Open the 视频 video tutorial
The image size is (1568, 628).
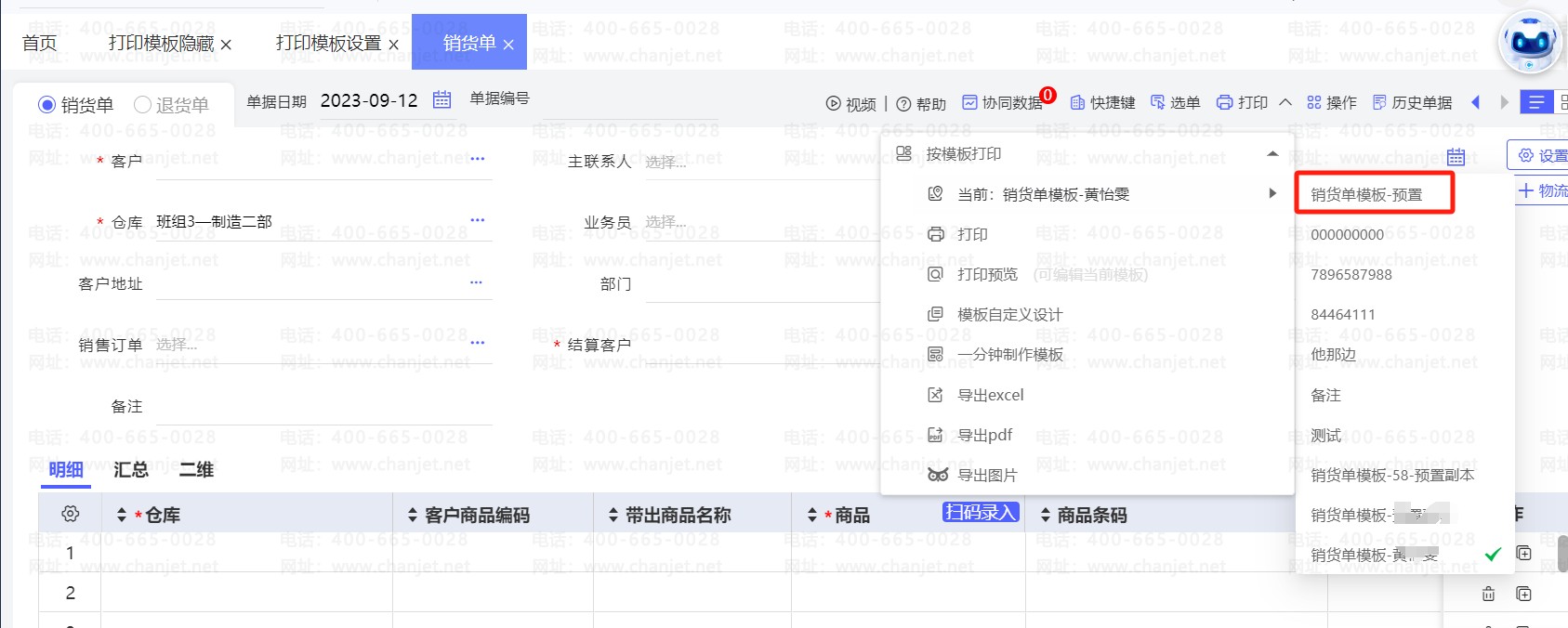tap(851, 103)
